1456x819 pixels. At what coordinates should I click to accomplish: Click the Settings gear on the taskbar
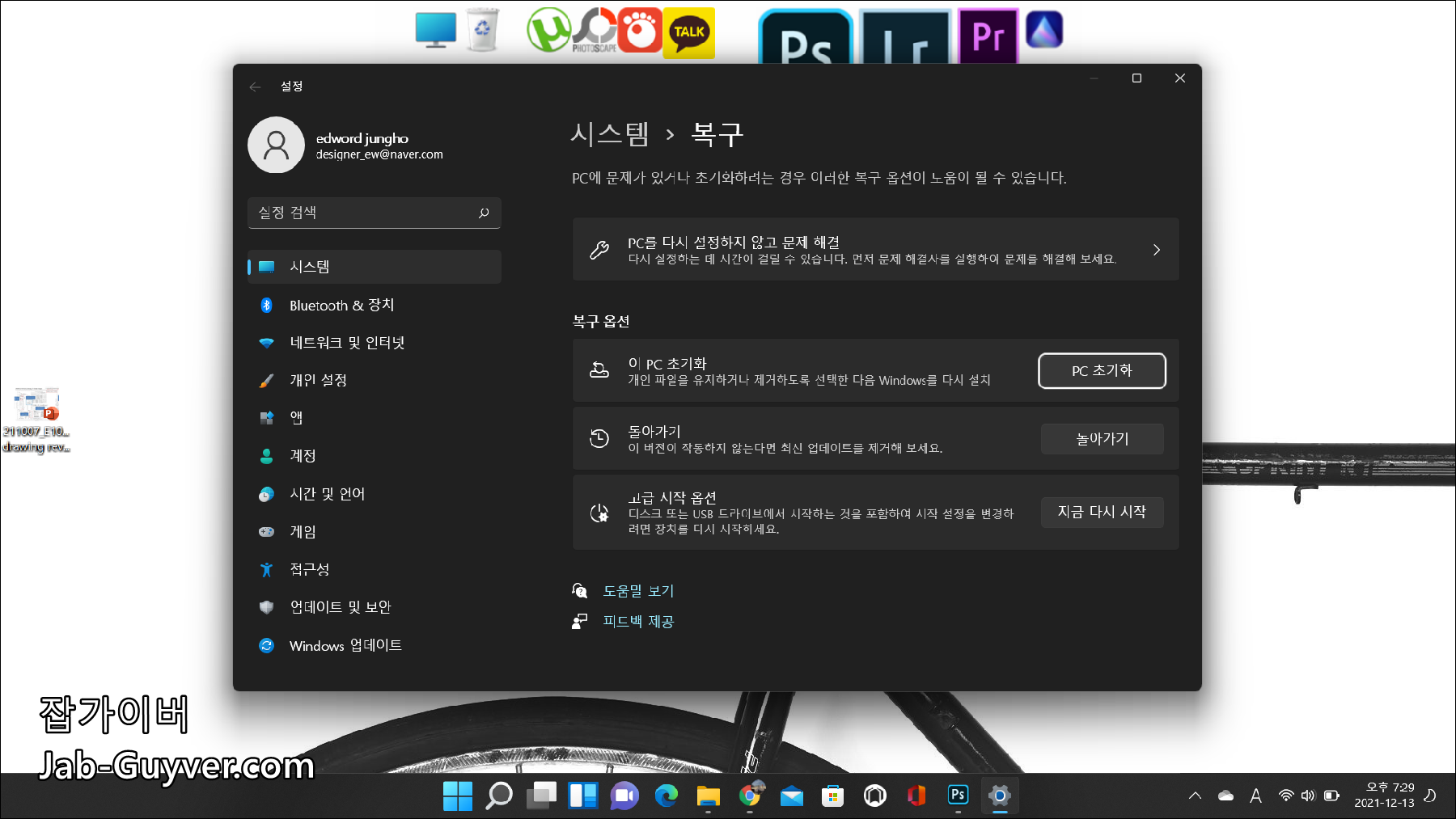pos(1000,796)
